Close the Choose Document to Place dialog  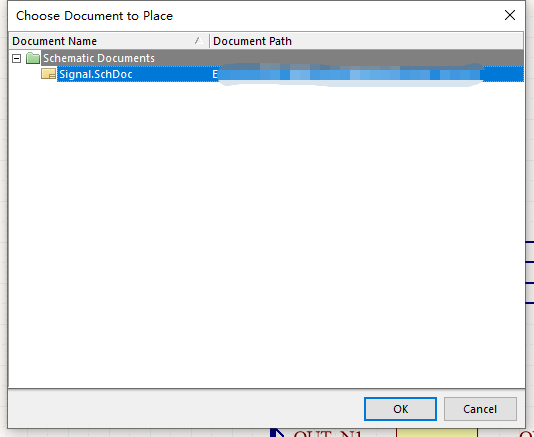click(x=510, y=15)
